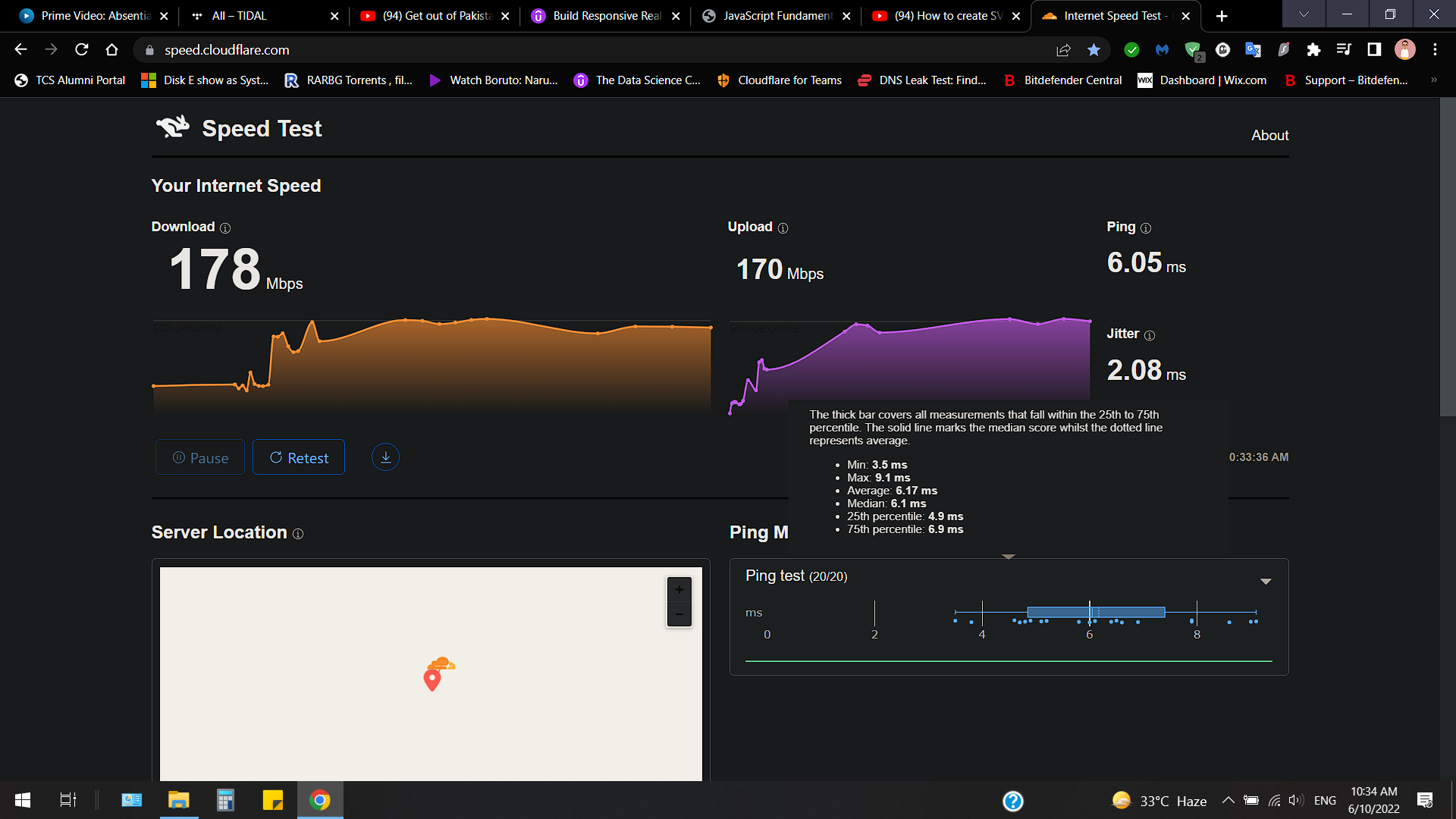Viewport: 1456px width, 819px height.
Task: Expand the bookmarks bar overflow chevron
Action: point(1433,80)
